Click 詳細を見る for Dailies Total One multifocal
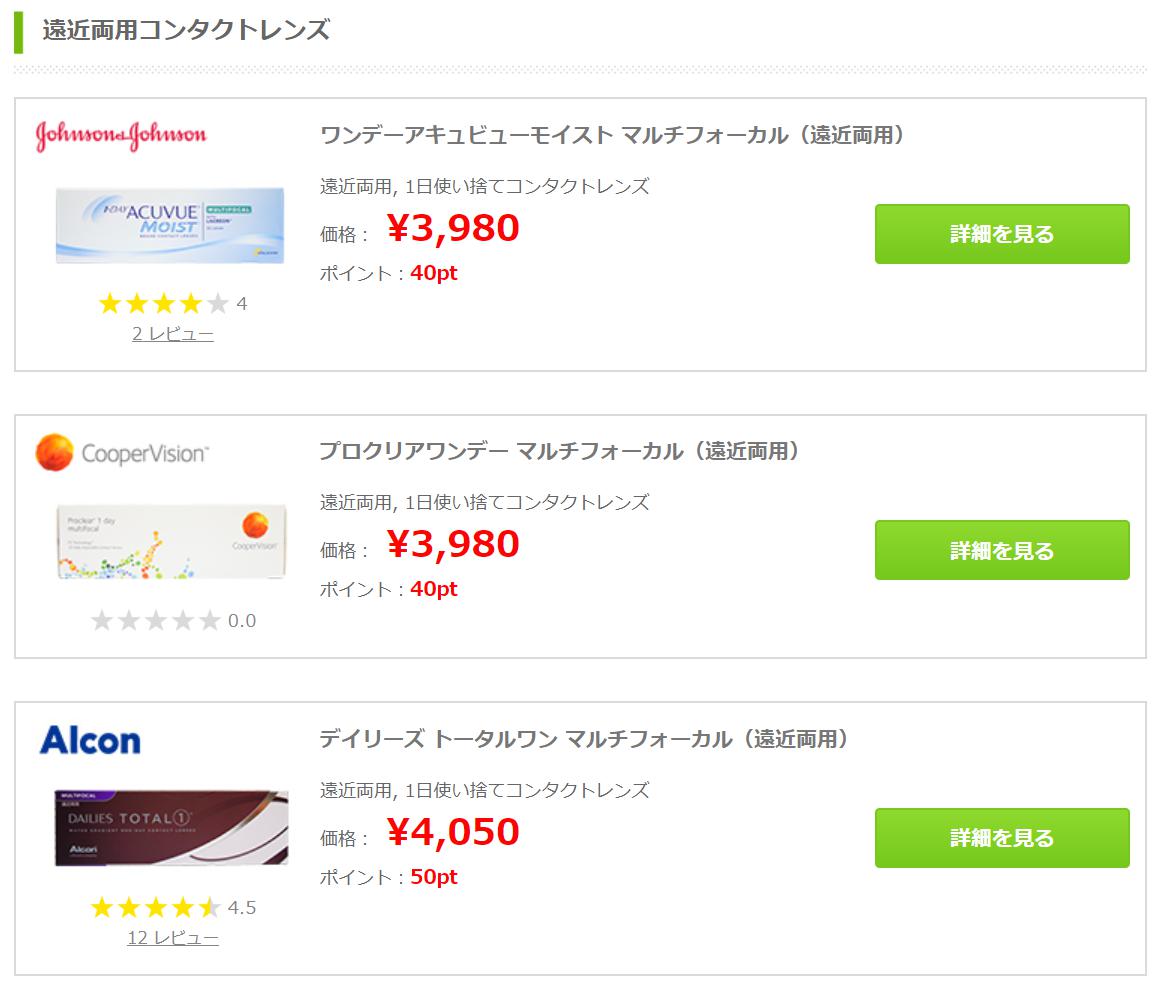 tap(1002, 838)
